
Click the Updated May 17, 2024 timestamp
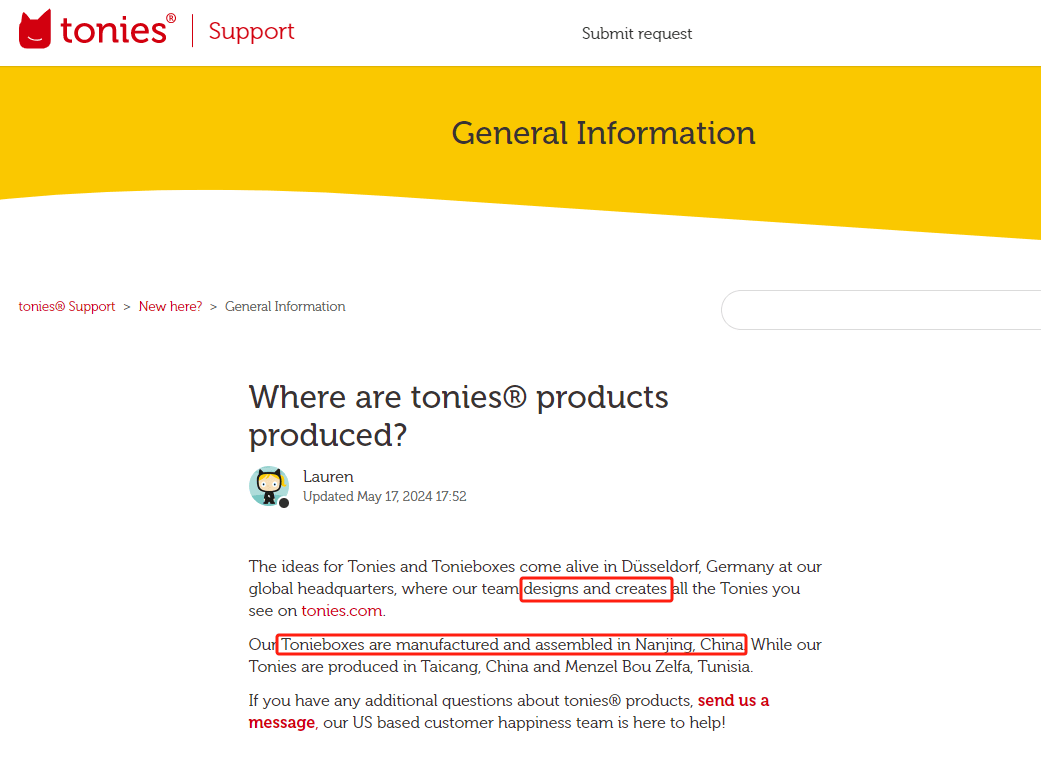click(x=384, y=497)
